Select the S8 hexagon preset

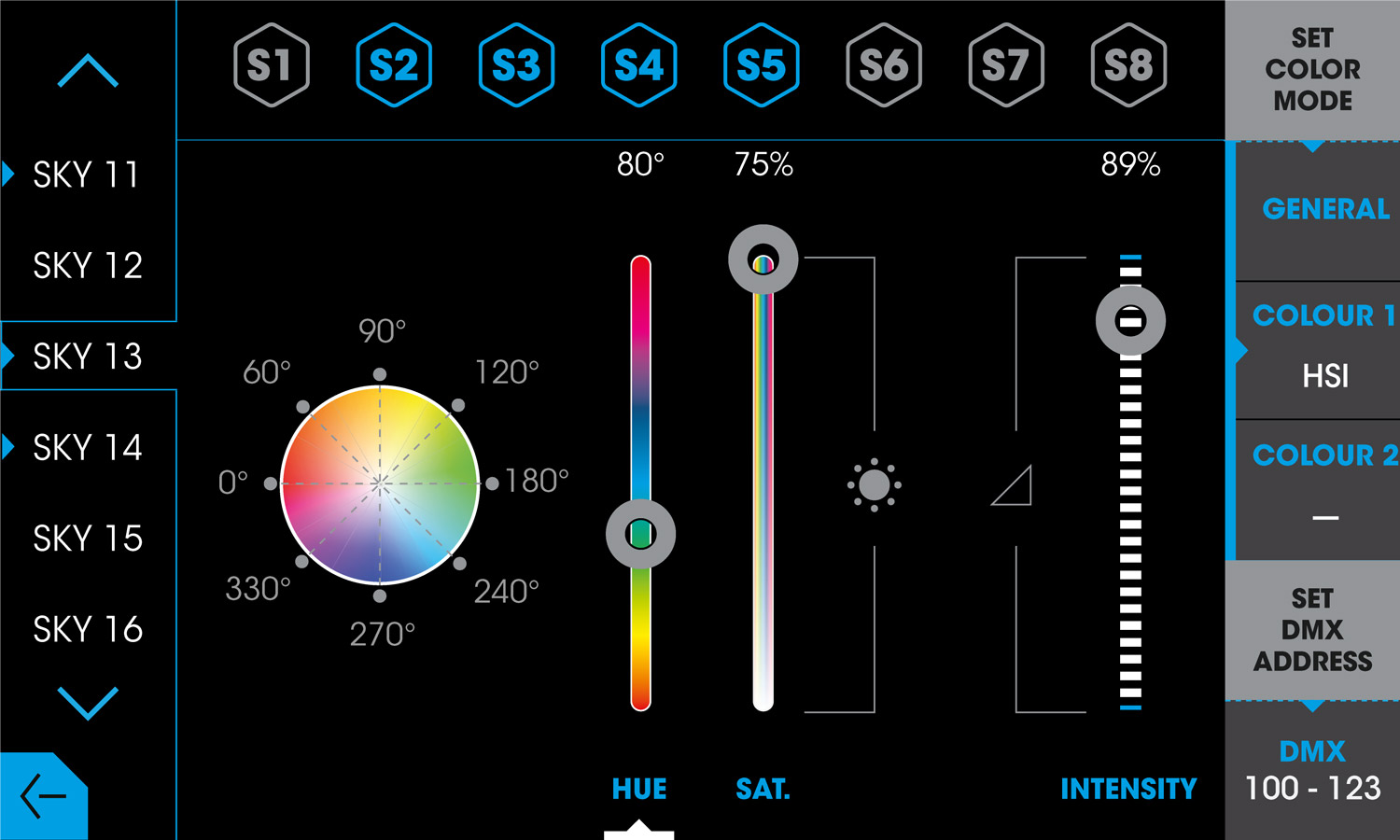tap(1128, 65)
